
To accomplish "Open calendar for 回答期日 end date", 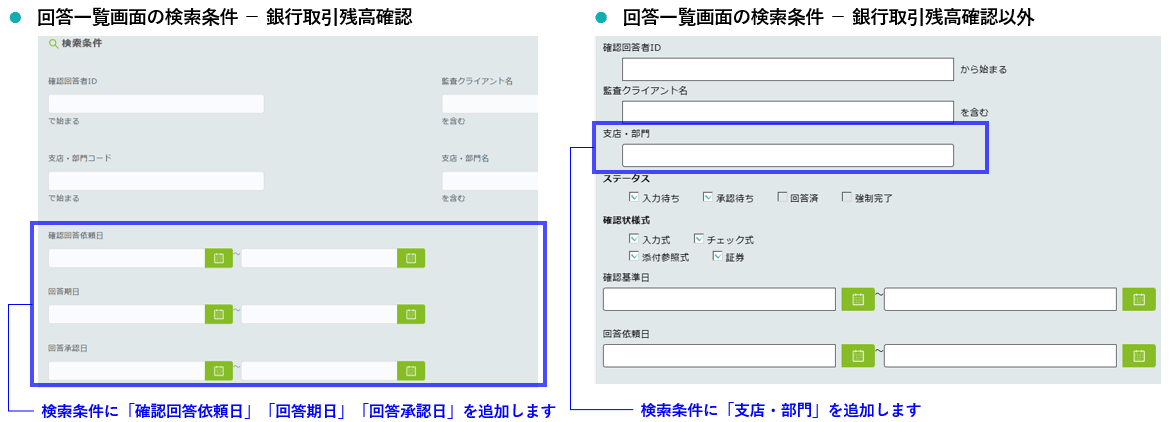I will coord(411,314).
